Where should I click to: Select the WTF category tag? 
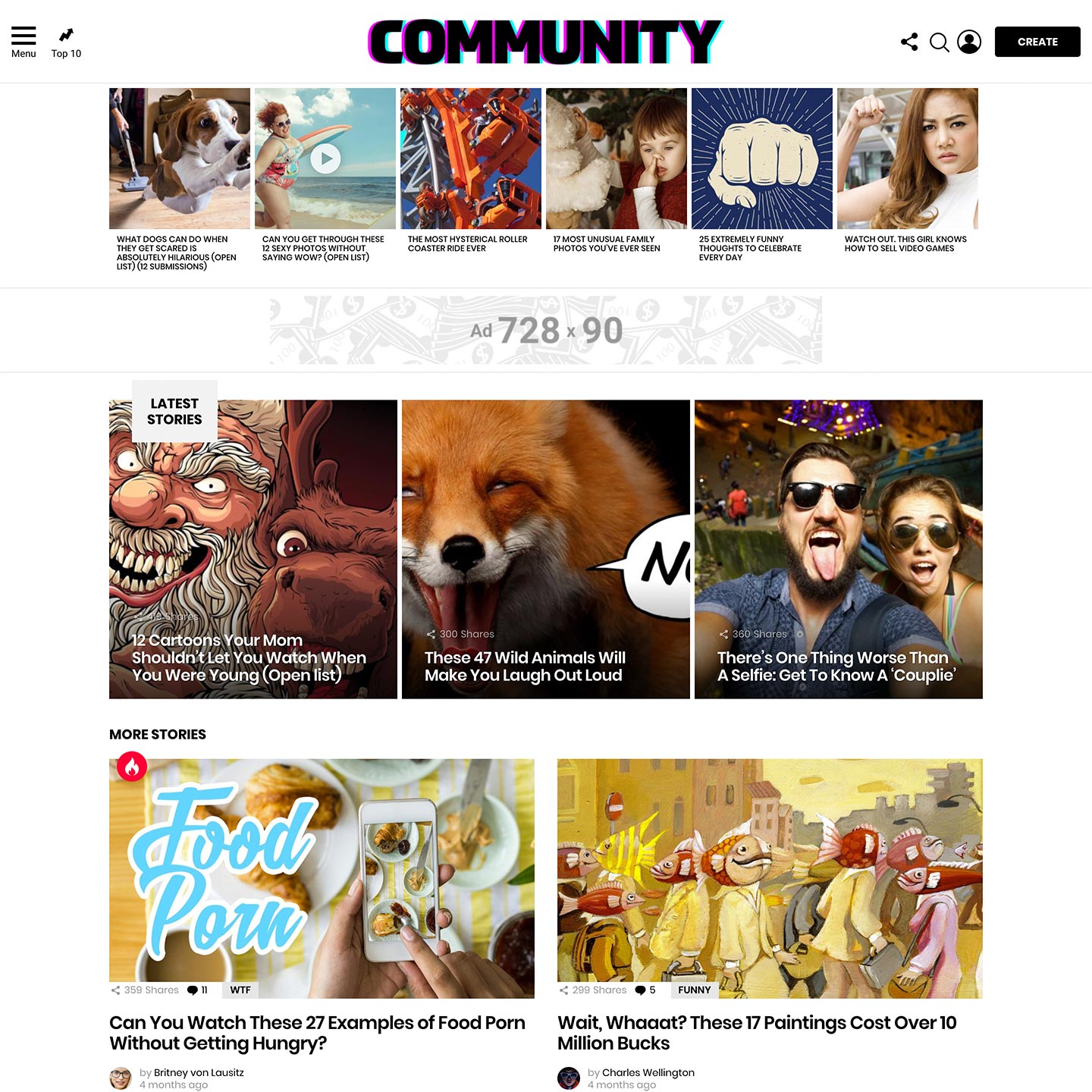pos(240,990)
